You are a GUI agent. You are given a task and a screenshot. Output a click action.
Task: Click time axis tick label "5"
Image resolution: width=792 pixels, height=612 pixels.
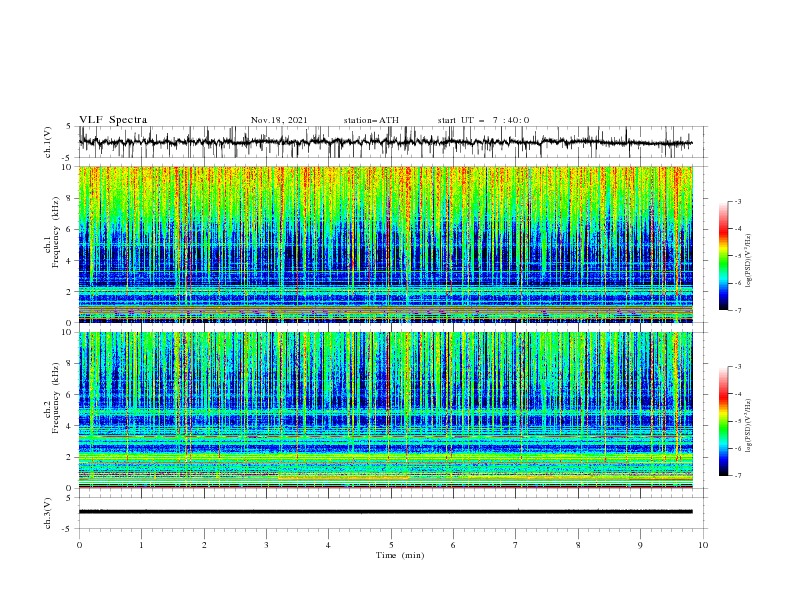point(391,545)
